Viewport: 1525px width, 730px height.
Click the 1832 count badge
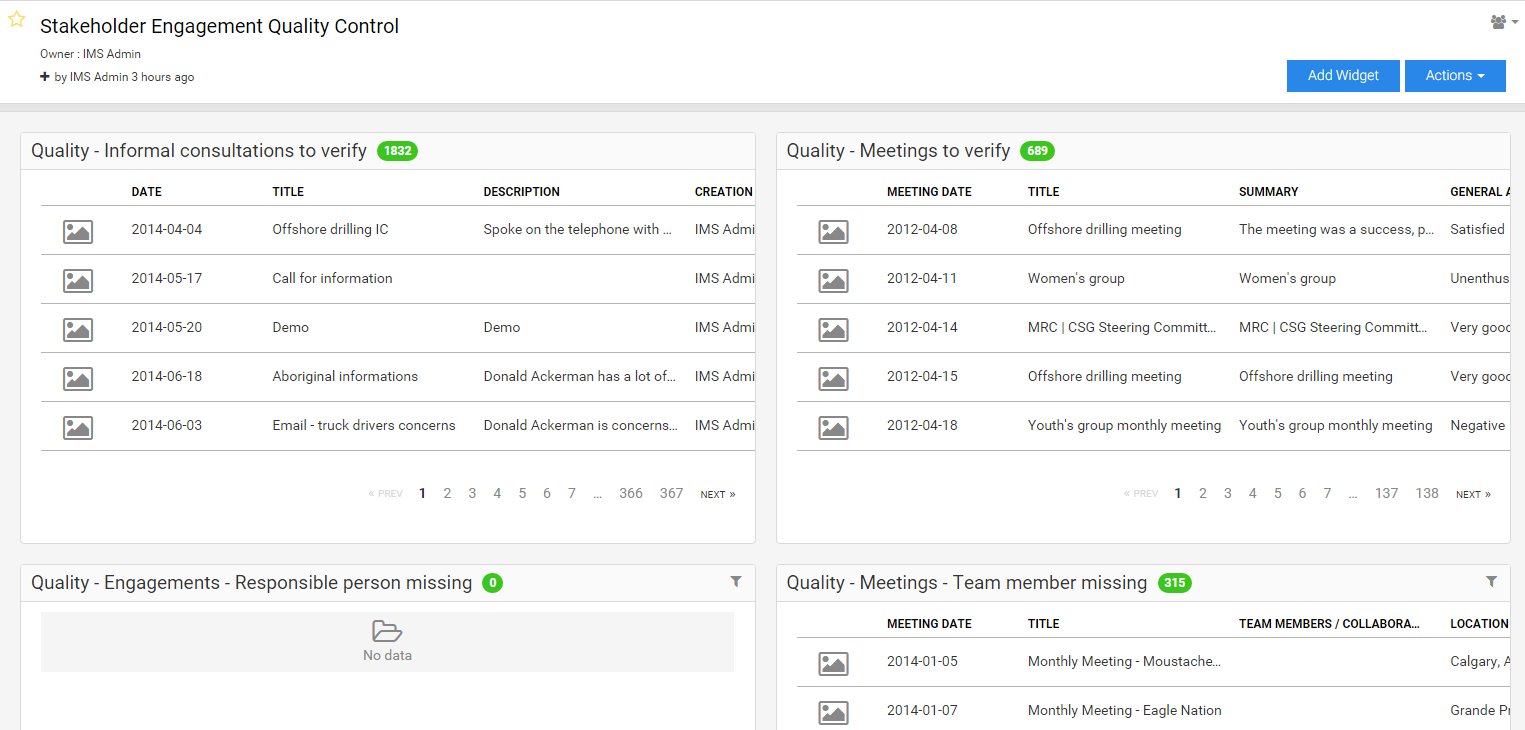coord(397,151)
